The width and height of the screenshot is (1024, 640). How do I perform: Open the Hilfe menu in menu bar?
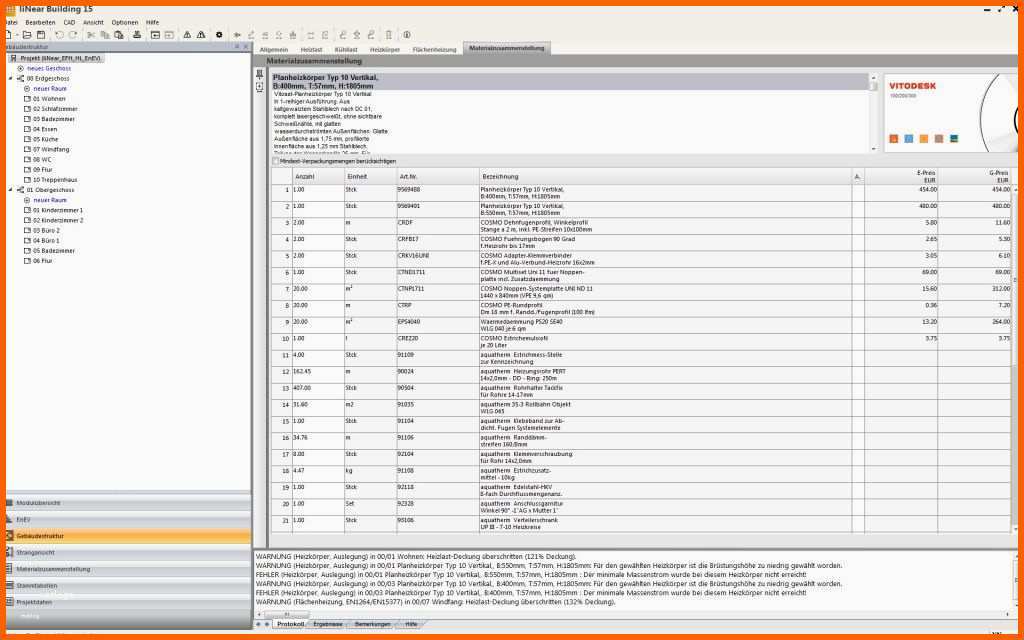(x=152, y=22)
